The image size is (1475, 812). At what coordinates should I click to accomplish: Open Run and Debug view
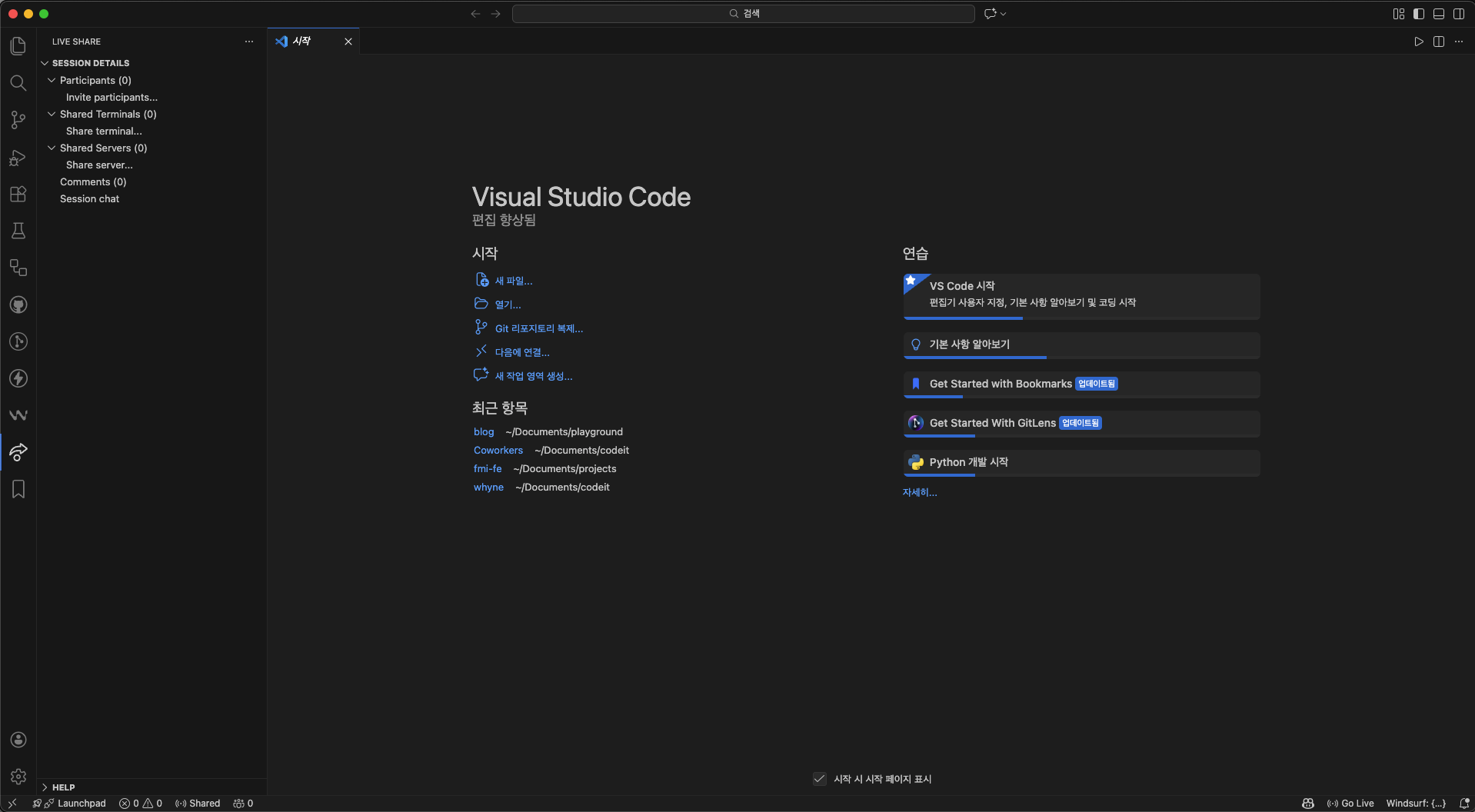[18, 158]
